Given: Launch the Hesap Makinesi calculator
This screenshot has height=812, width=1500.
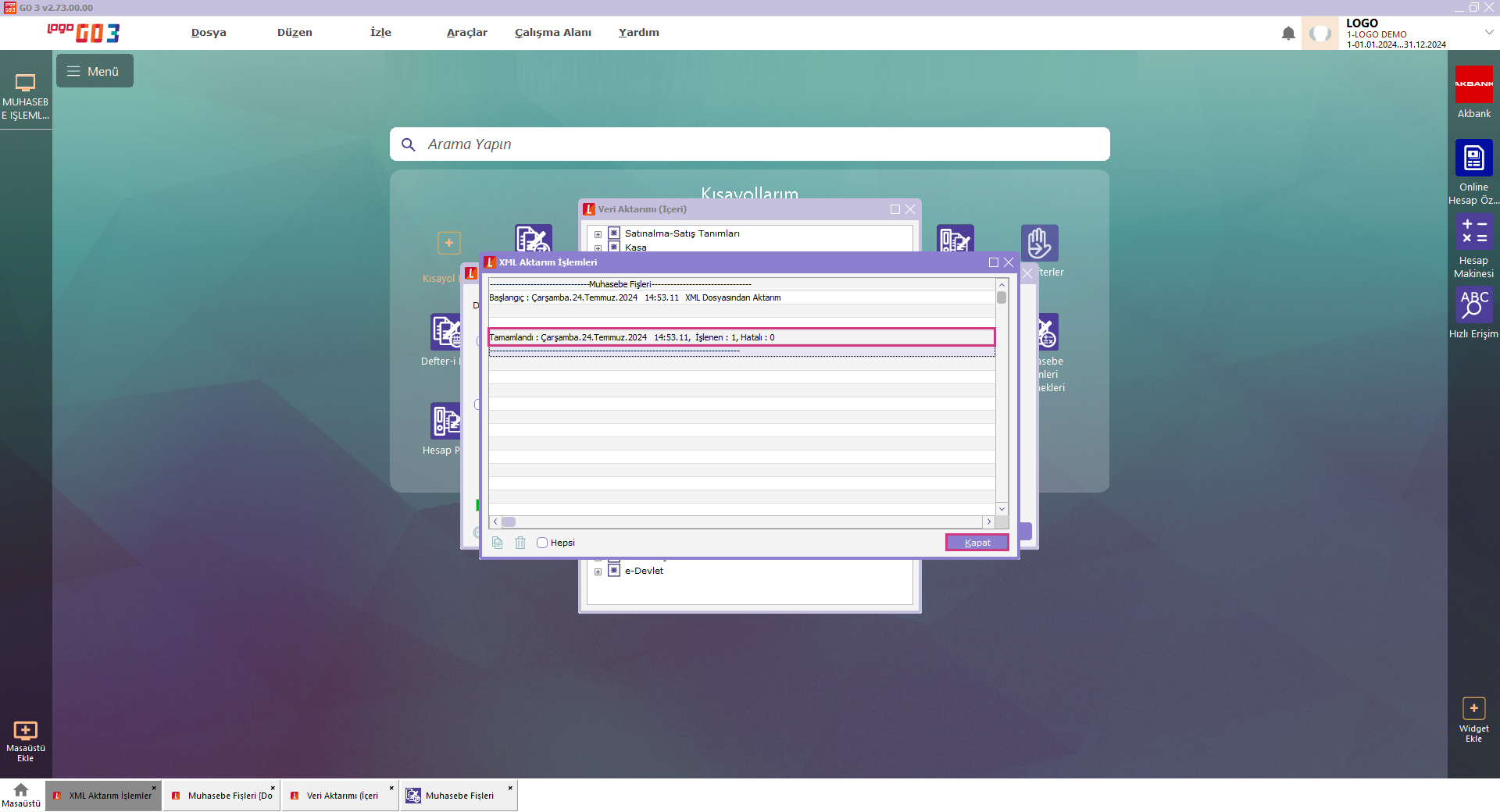Looking at the screenshot, I should tap(1473, 232).
